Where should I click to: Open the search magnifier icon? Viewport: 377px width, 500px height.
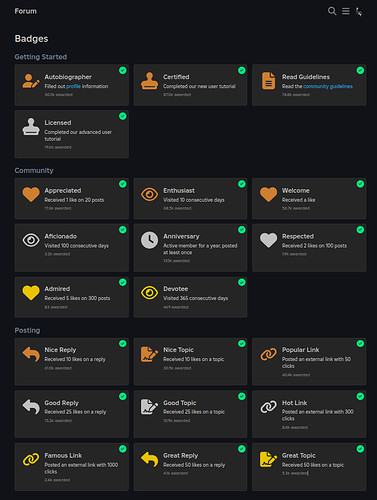pyautogui.click(x=332, y=11)
